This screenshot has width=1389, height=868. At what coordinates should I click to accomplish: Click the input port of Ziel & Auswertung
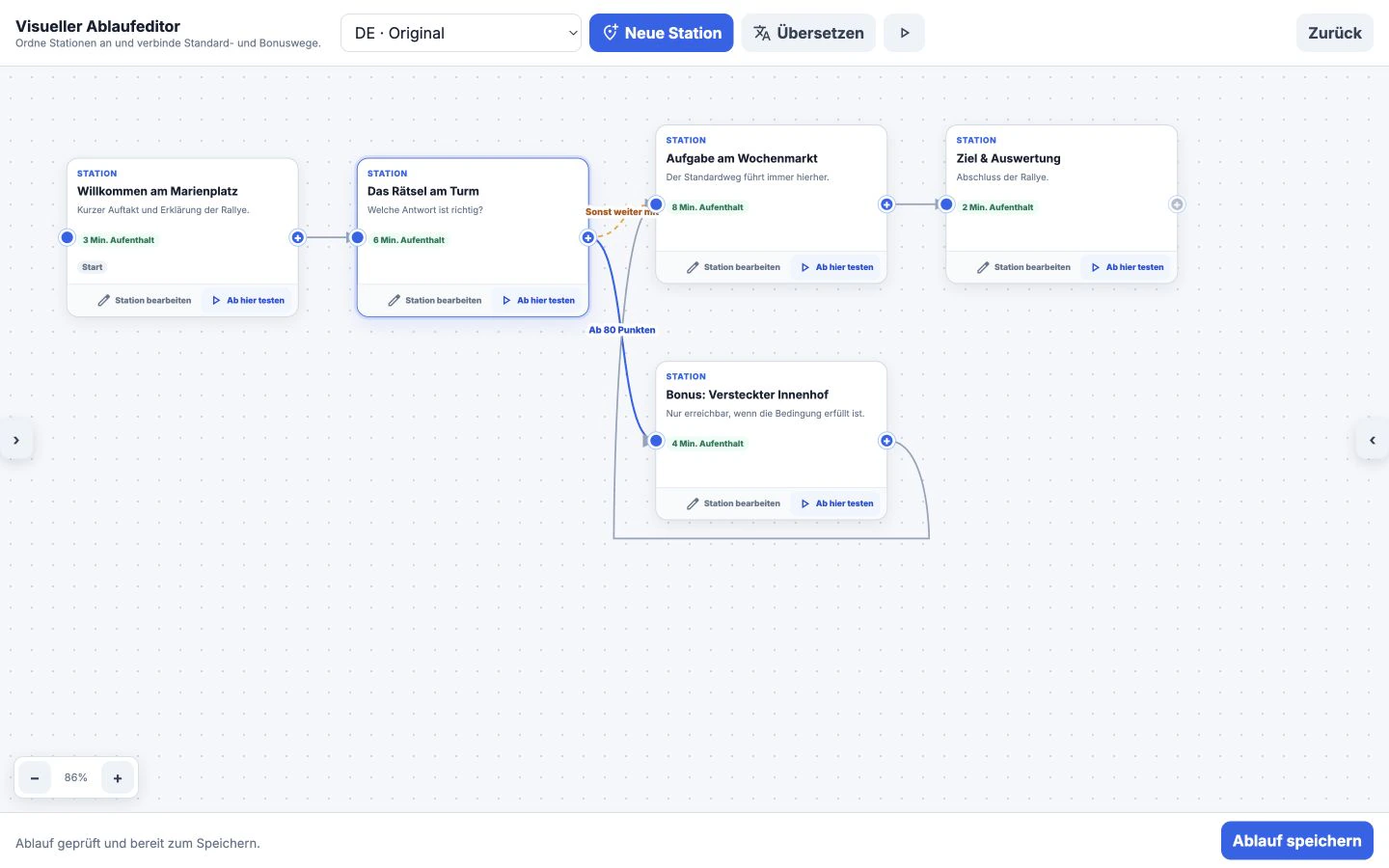coord(946,204)
